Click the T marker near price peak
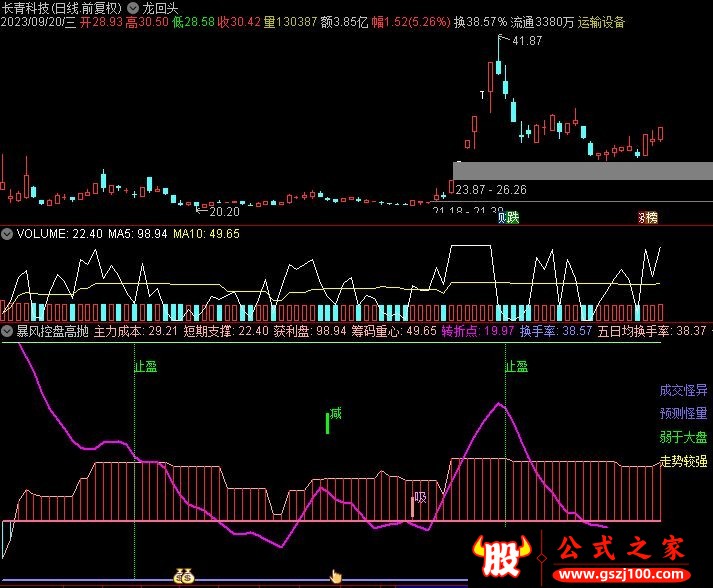 point(482,95)
